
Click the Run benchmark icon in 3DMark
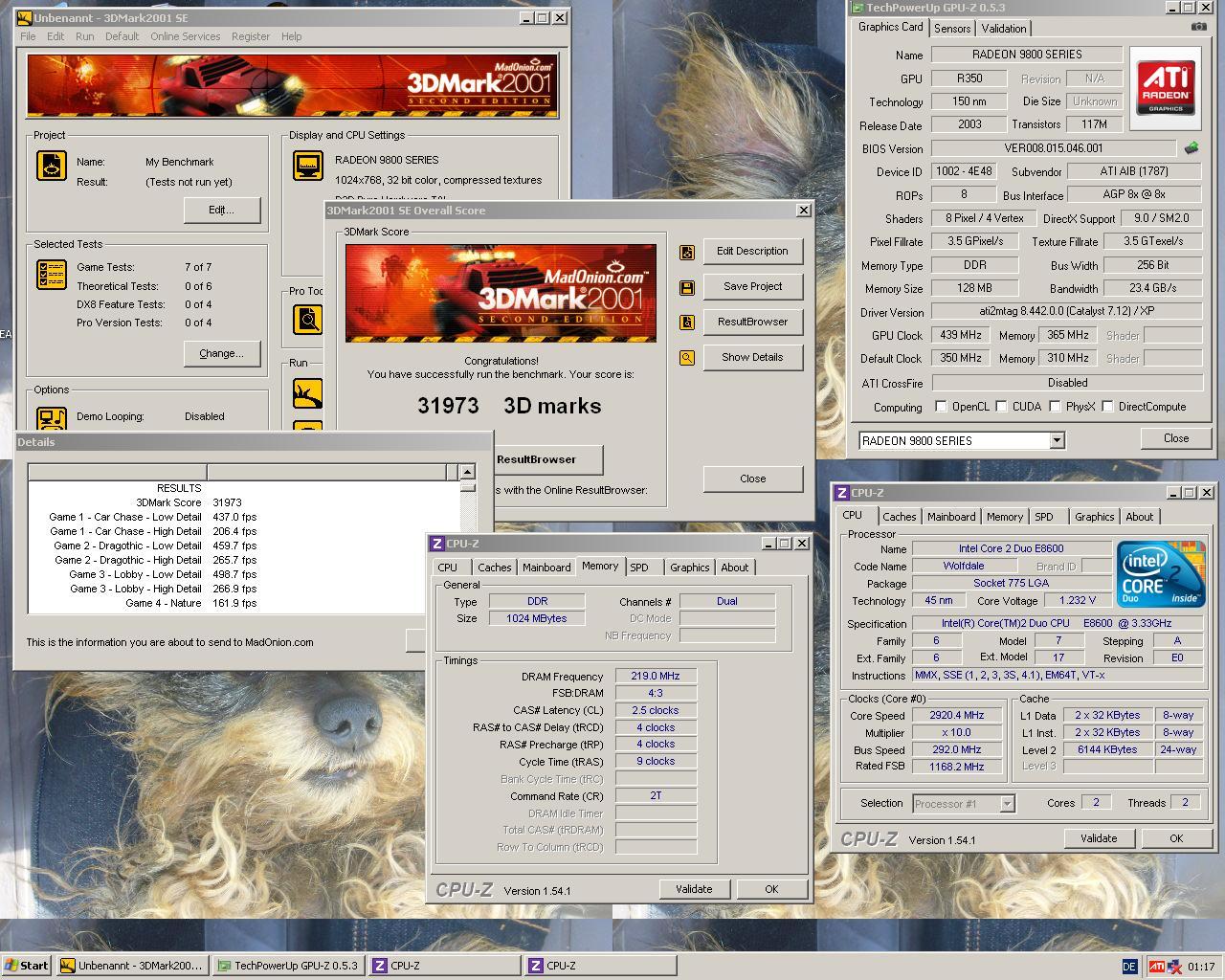[307, 392]
